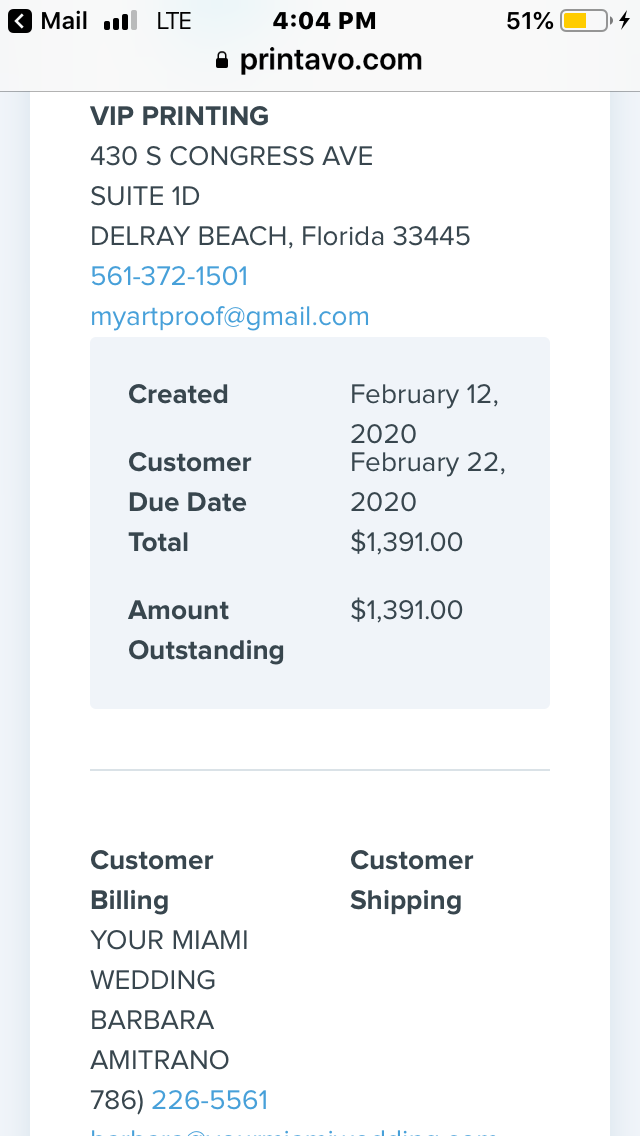Tap the Created date February 12, 2020
The image size is (640, 1136).
tap(425, 414)
